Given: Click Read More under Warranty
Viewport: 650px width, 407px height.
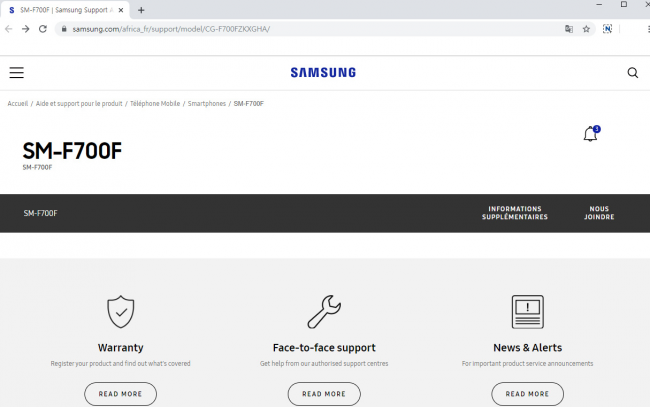Looking at the screenshot, I should tap(120, 394).
